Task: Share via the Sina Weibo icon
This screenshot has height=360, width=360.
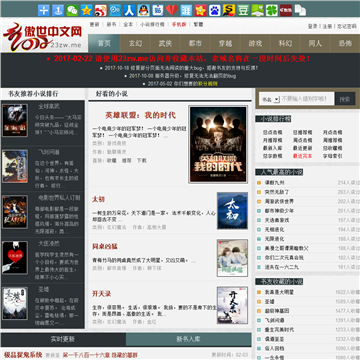Action: coord(101,10)
